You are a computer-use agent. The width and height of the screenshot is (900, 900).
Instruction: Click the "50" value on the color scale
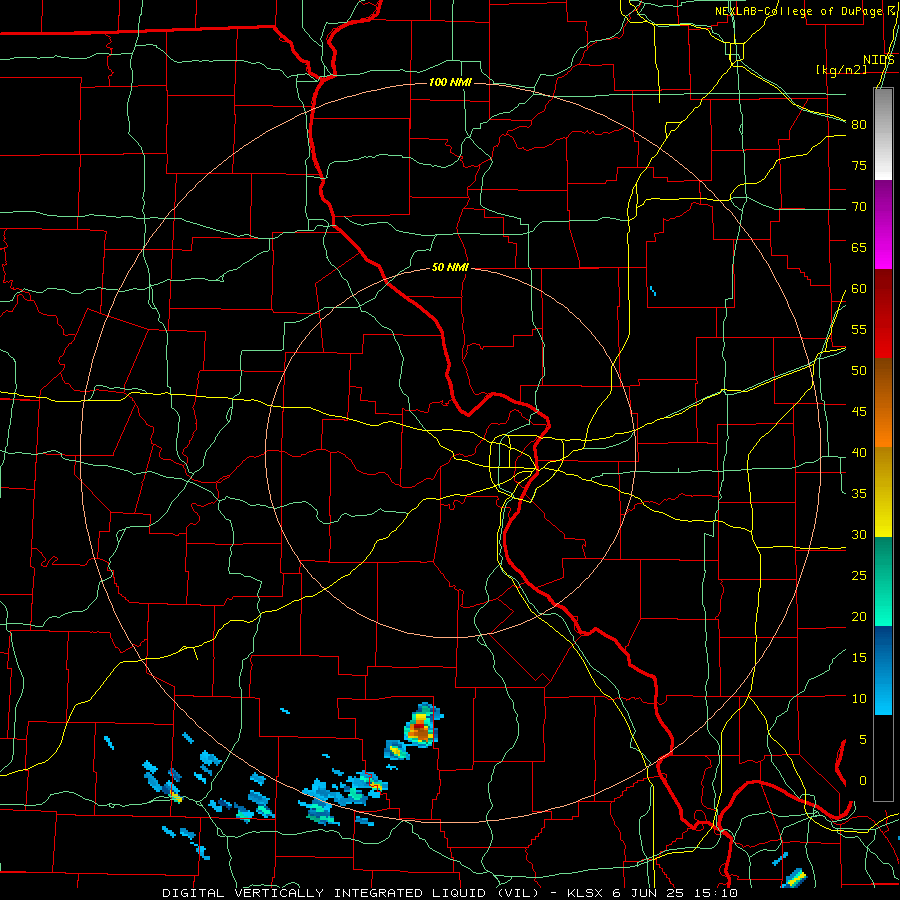coord(859,371)
